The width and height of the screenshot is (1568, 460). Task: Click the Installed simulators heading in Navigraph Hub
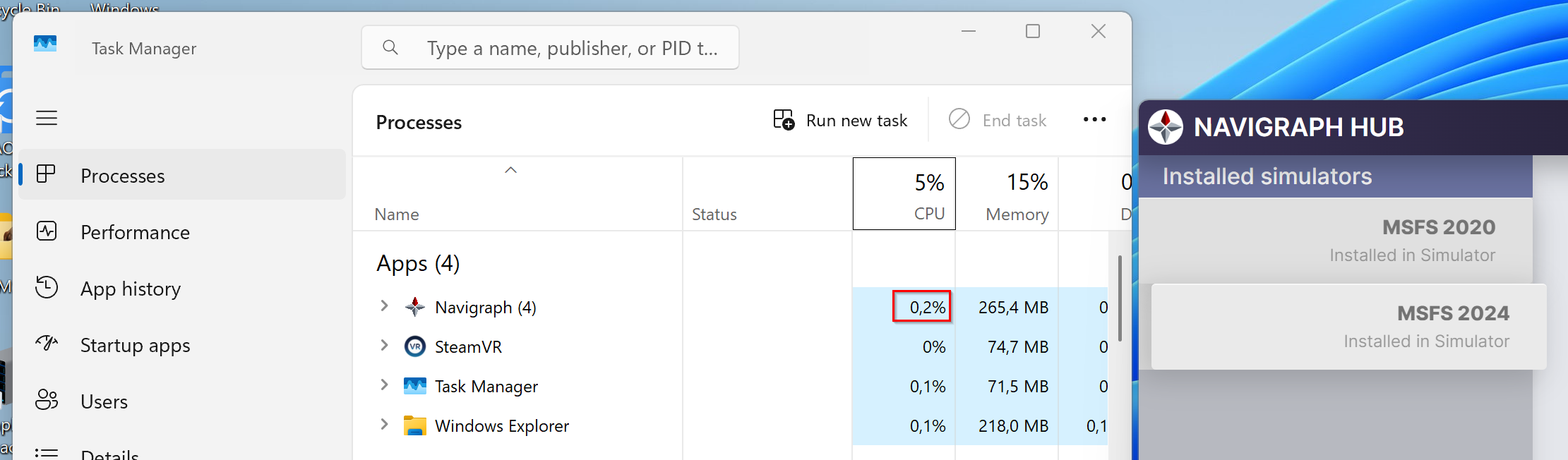(x=1267, y=176)
